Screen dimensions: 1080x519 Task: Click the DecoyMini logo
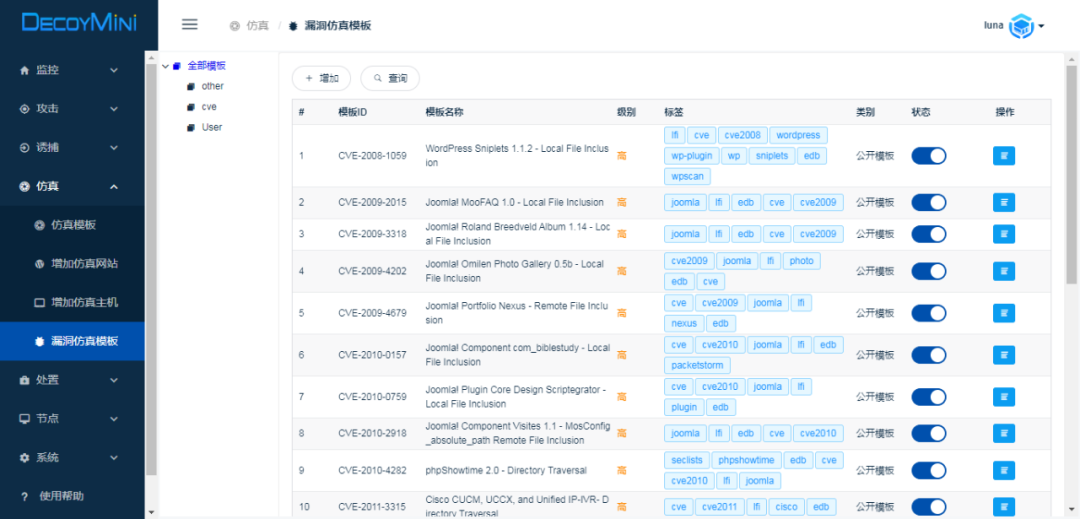tap(79, 22)
